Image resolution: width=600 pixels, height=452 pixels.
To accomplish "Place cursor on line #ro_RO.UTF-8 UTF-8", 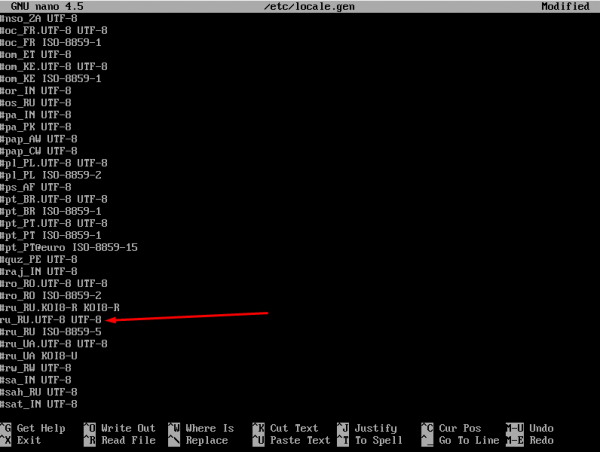I will tap(54, 284).
